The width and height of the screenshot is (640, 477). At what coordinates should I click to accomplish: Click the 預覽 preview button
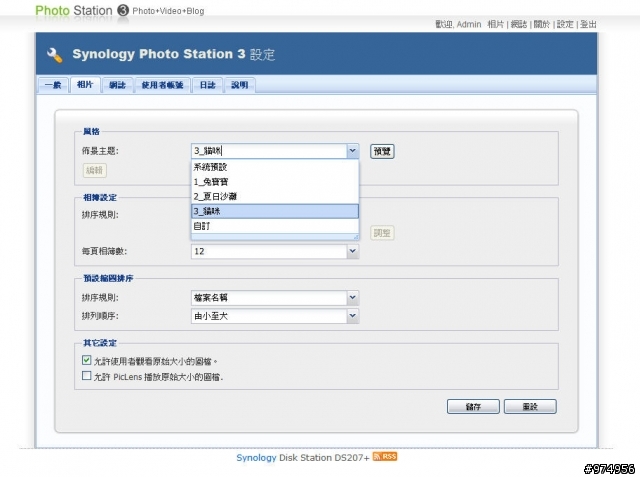(x=382, y=151)
